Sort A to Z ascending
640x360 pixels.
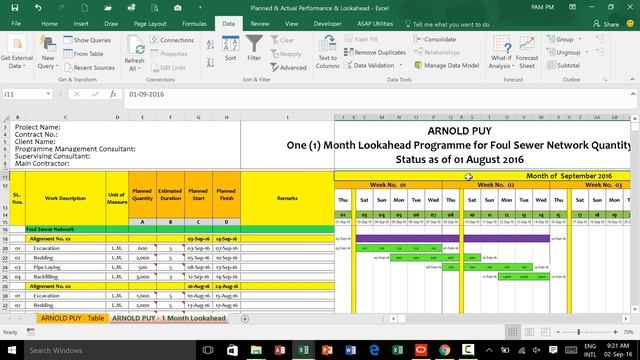210,44
